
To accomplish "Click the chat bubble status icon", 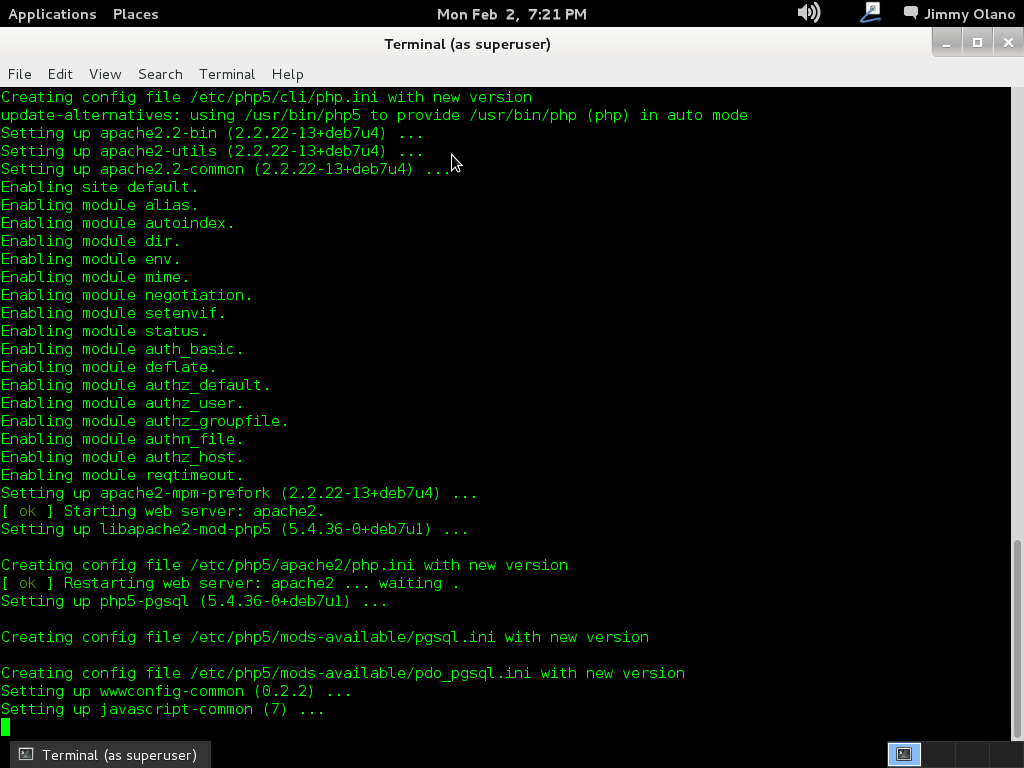I will [x=910, y=13].
